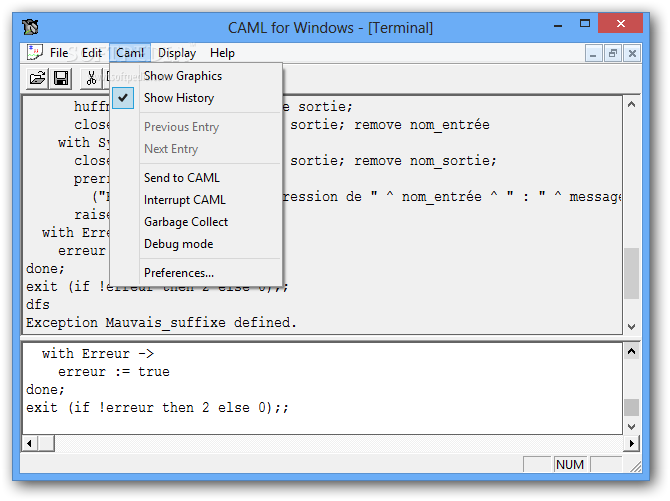Click the horizontal scrollbar thumb

click(x=46, y=443)
